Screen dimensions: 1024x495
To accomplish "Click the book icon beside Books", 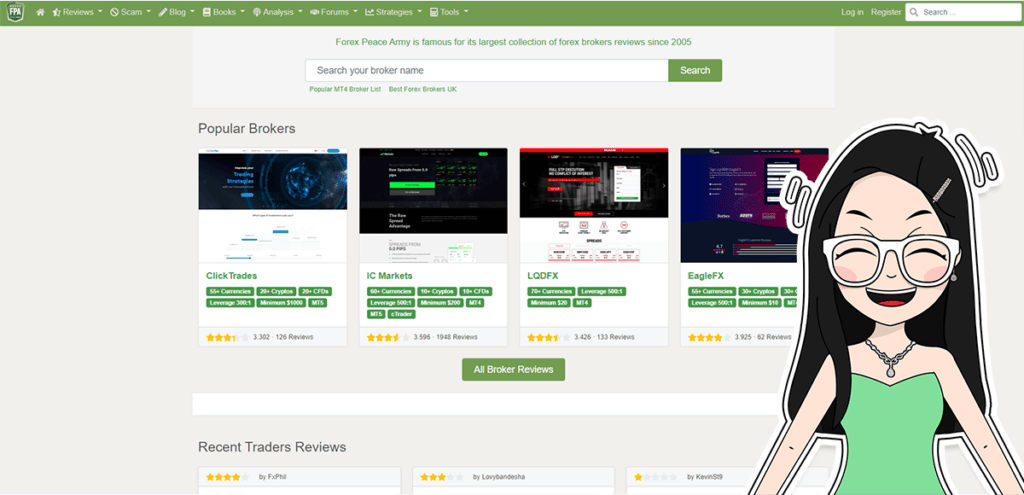I will coord(207,12).
